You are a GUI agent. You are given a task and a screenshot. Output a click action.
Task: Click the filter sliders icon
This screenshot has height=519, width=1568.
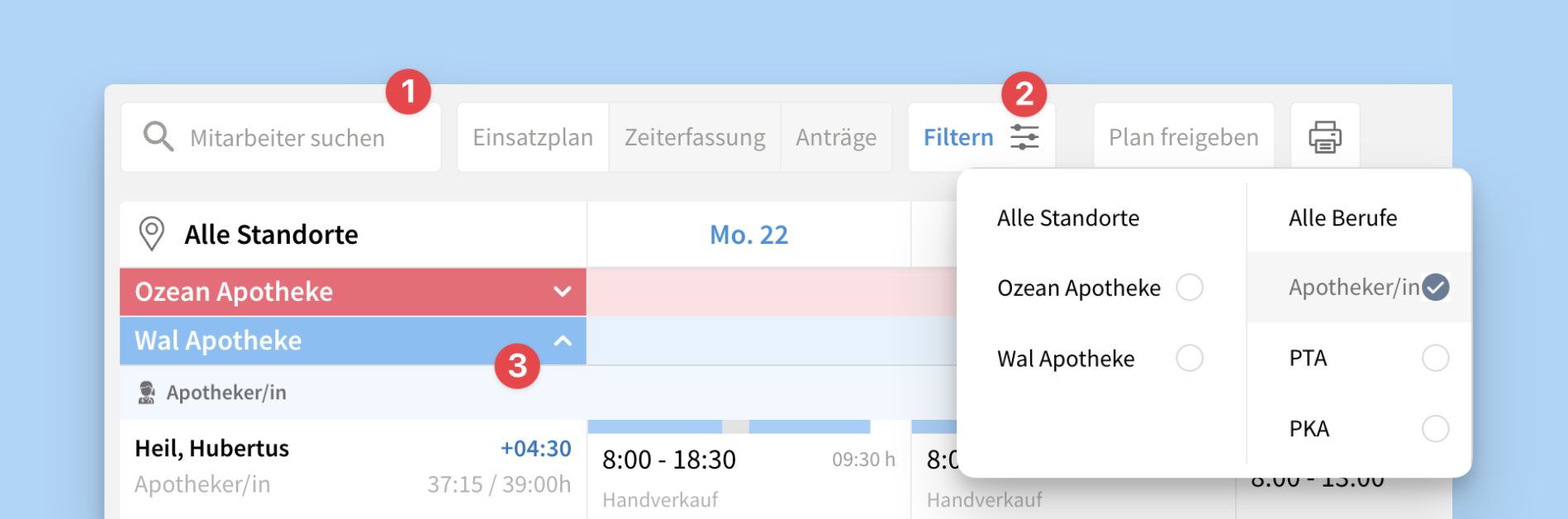point(1024,137)
